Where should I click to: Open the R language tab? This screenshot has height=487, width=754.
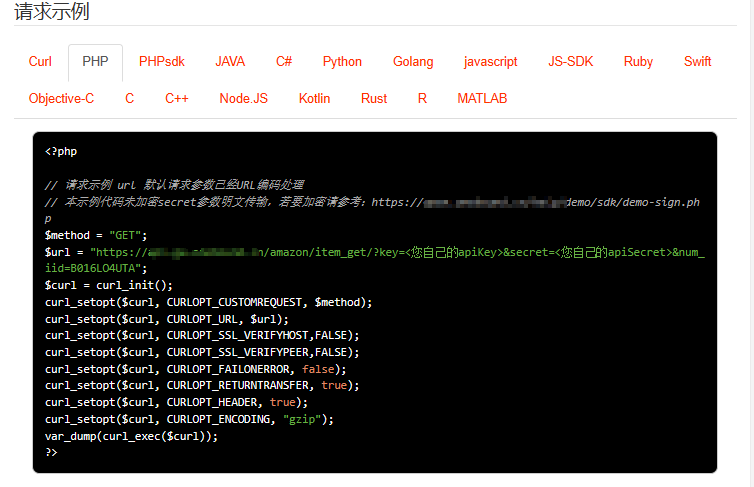[422, 99]
